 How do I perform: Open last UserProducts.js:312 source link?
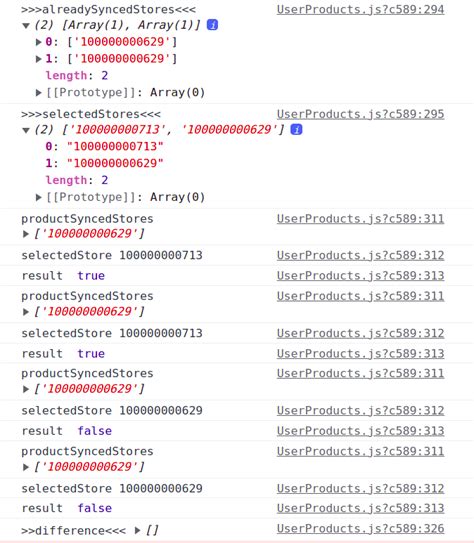[x=360, y=489]
